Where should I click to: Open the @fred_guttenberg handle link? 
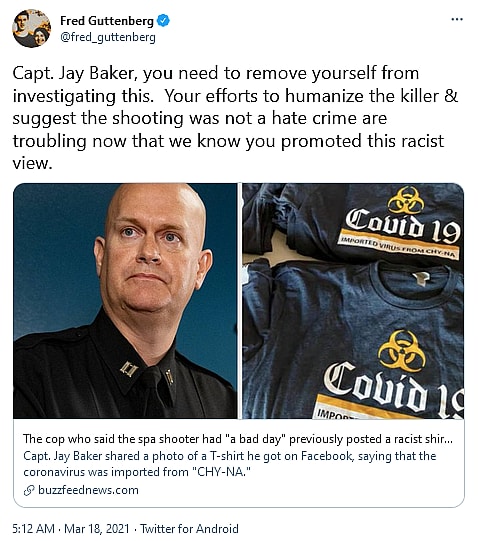(108, 37)
